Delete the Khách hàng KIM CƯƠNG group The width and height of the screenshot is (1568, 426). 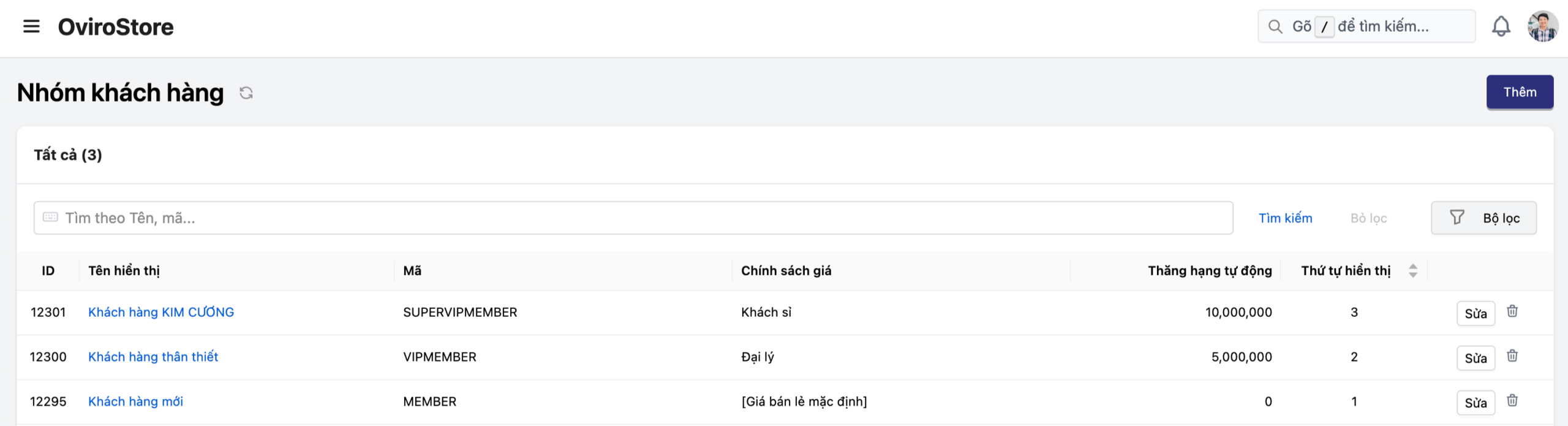[x=1512, y=311]
